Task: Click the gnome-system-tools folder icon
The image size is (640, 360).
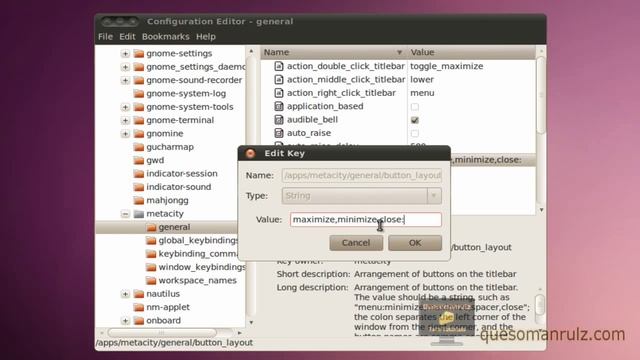Action: pyautogui.click(x=139, y=107)
